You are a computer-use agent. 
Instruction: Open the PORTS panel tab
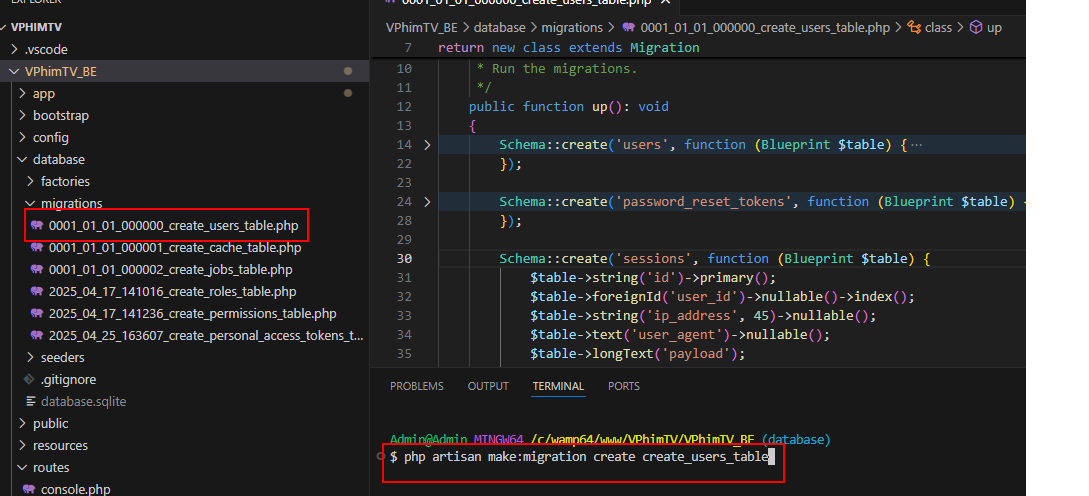[x=624, y=386]
